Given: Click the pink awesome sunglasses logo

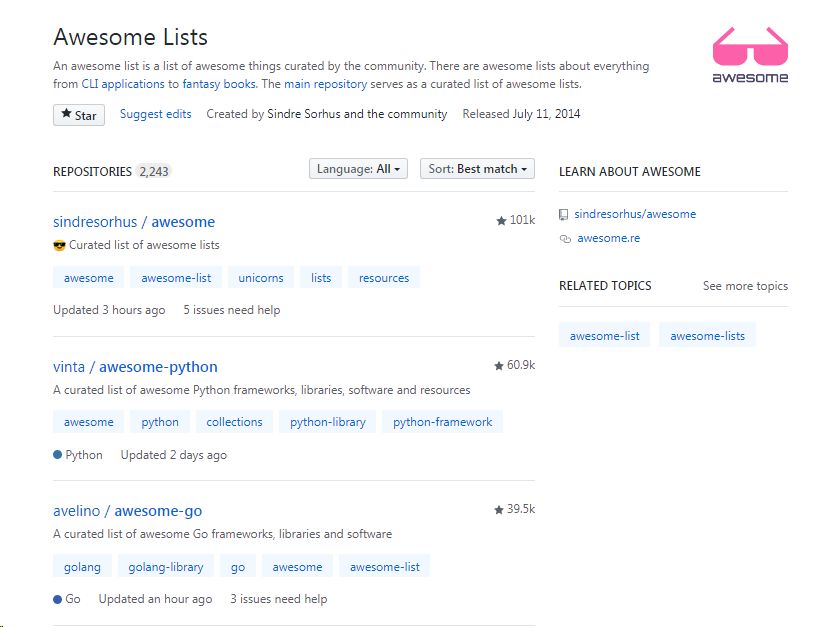Looking at the screenshot, I should [x=750, y=55].
